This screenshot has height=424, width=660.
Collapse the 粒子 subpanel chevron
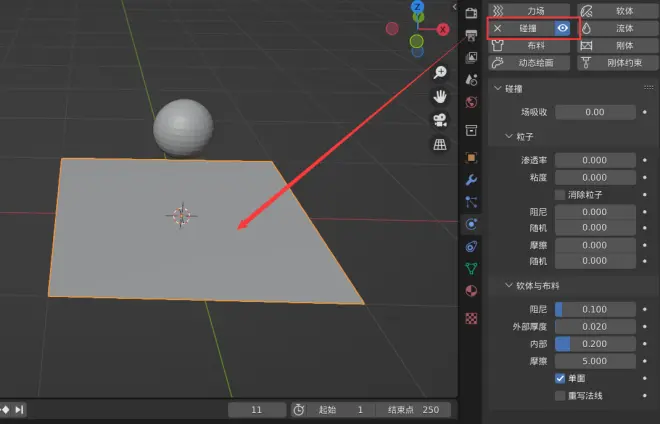pyautogui.click(x=508, y=136)
